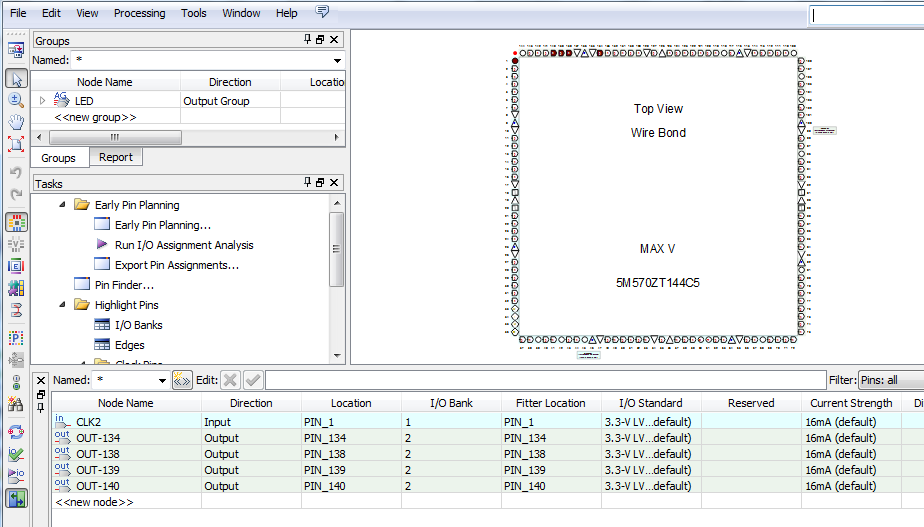The image size is (924, 527).
Task: Click the Tasks vertical scrollbar thumb
Action: (x=337, y=249)
